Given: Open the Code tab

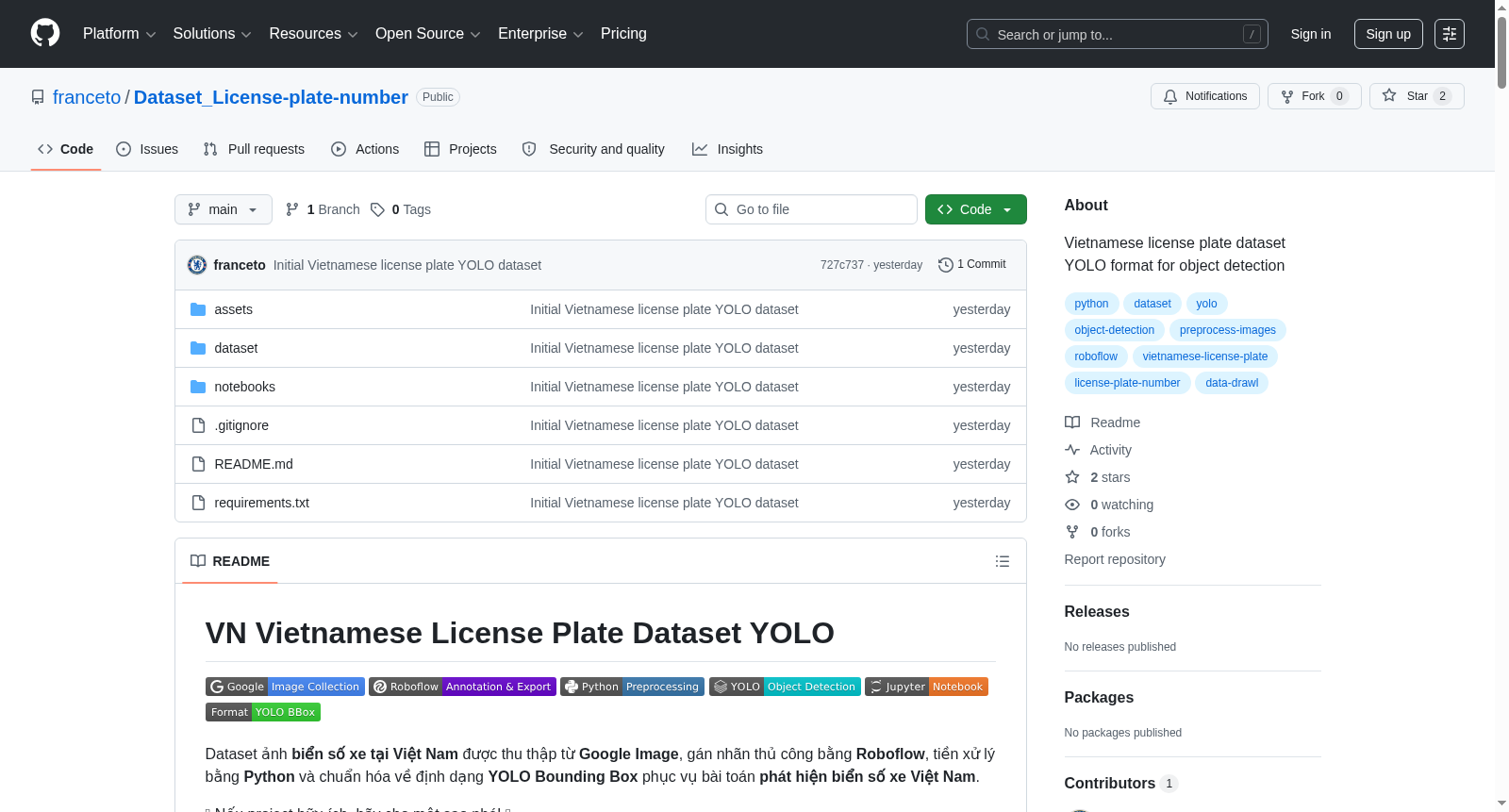Looking at the screenshot, I should [66, 149].
